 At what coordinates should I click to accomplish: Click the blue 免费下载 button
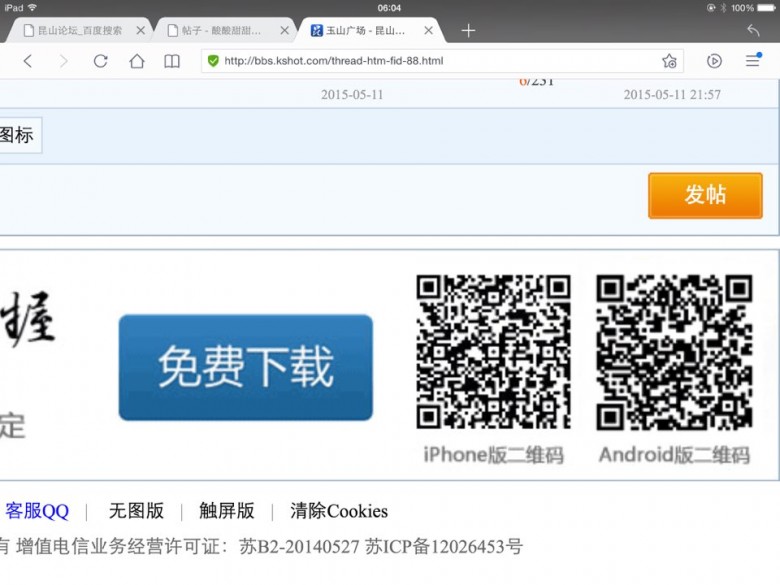[x=245, y=368]
